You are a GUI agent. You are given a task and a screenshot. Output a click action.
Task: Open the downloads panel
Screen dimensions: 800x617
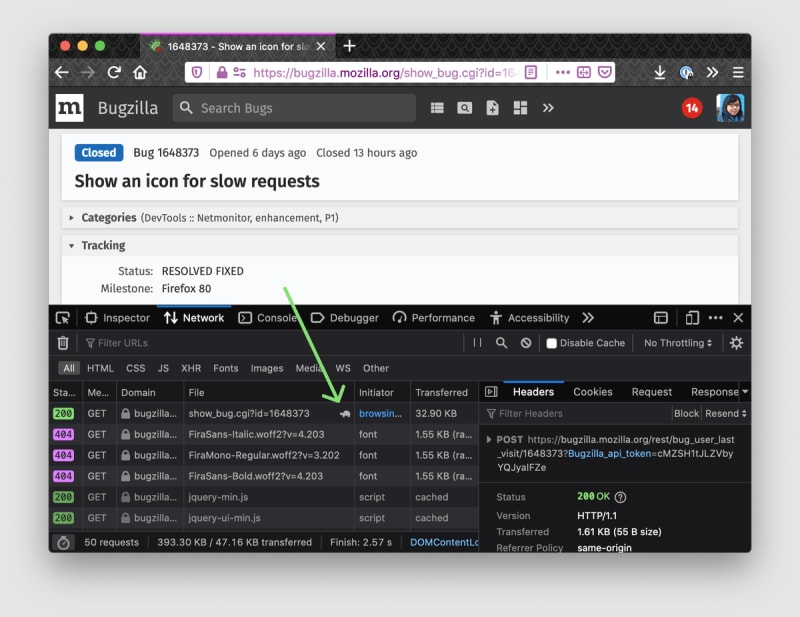pos(660,72)
